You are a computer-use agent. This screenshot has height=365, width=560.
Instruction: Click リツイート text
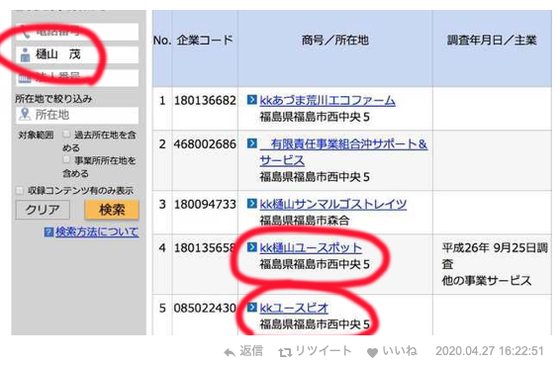tap(324, 351)
